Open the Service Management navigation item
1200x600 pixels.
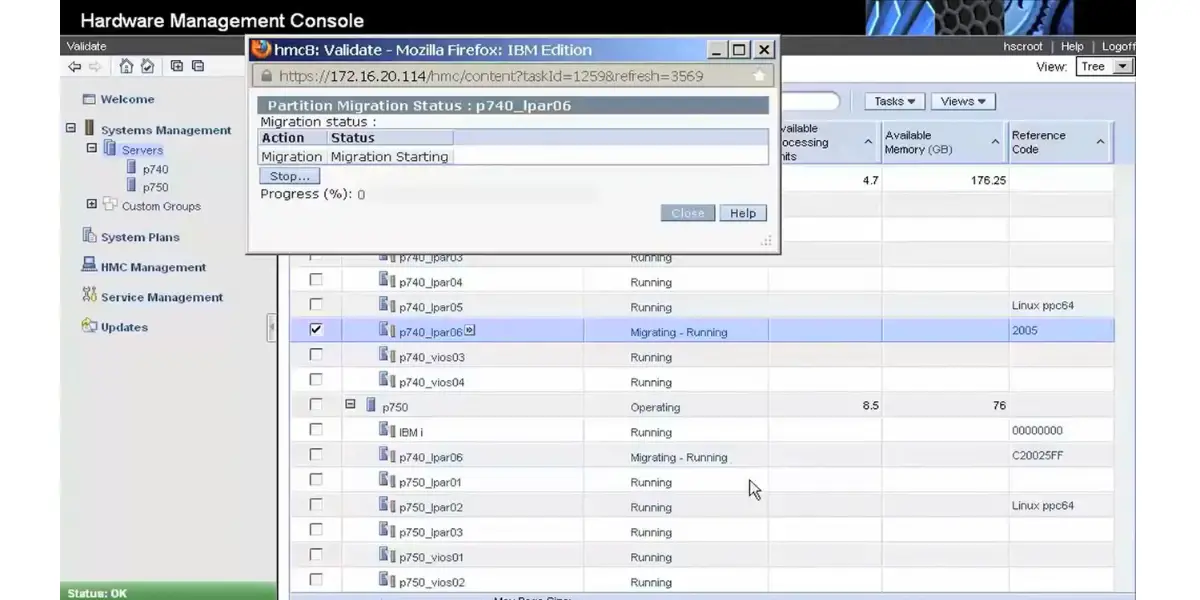coord(162,297)
